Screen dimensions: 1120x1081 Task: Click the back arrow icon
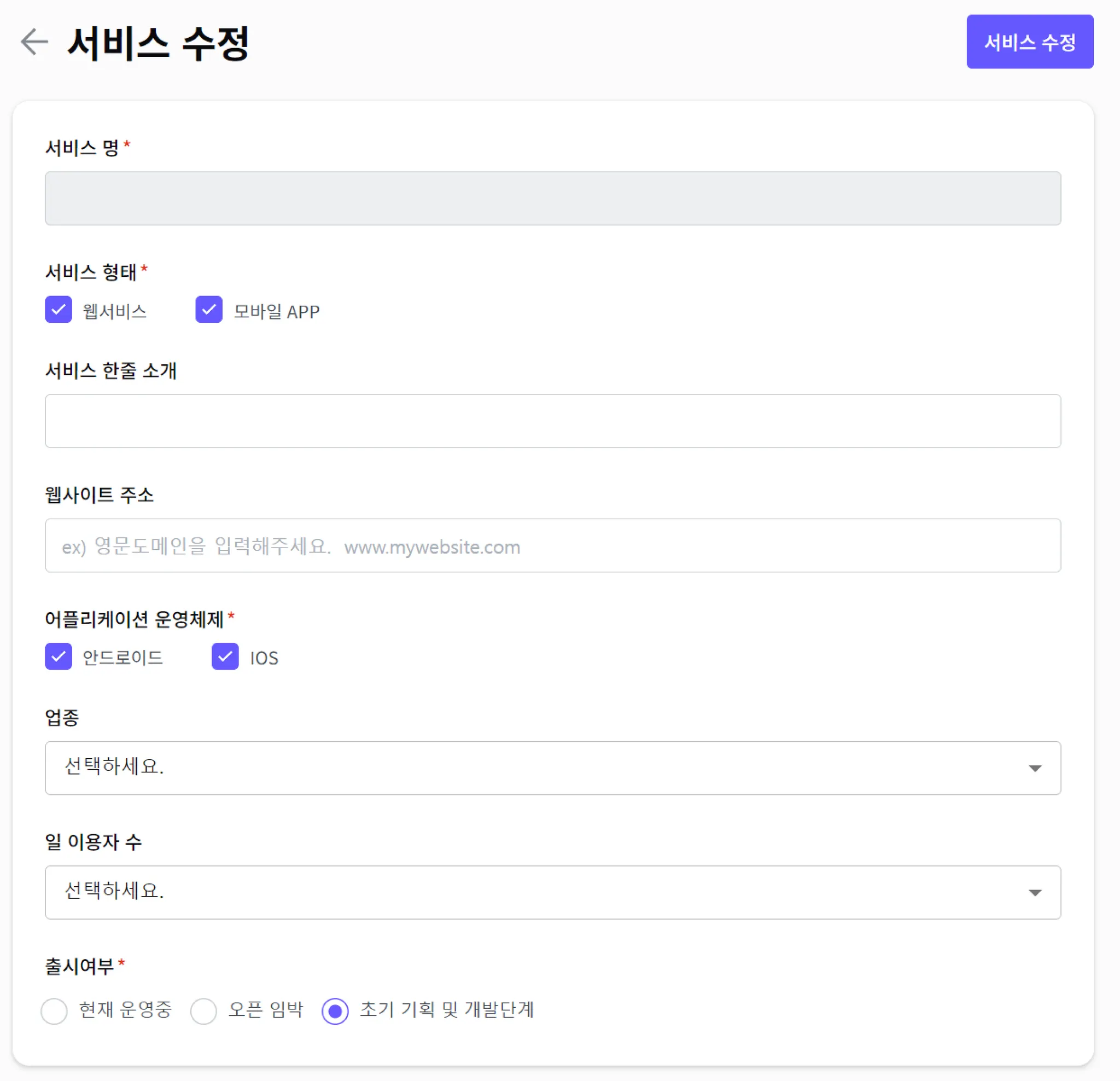pyautogui.click(x=34, y=42)
